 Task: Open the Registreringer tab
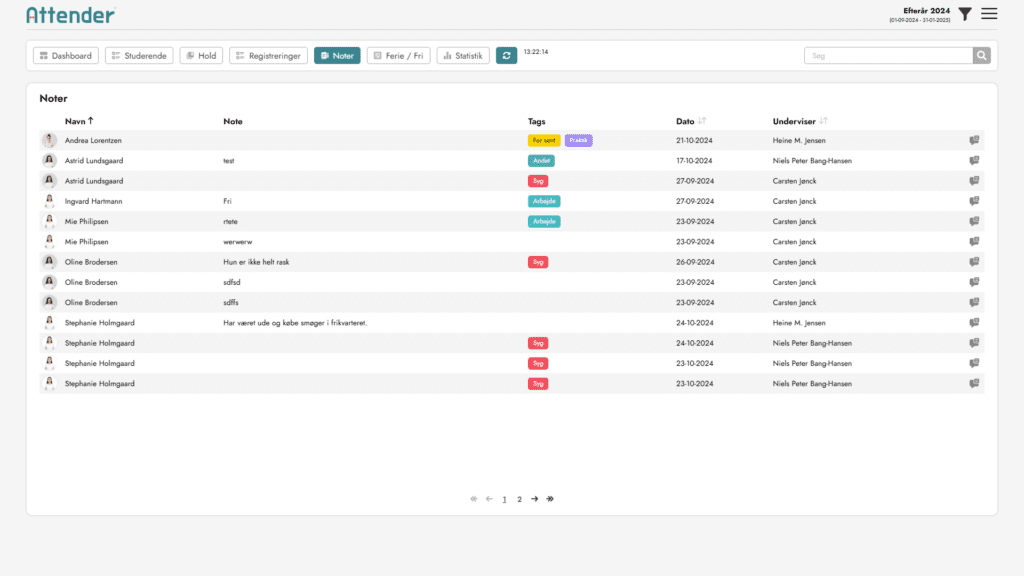268,56
